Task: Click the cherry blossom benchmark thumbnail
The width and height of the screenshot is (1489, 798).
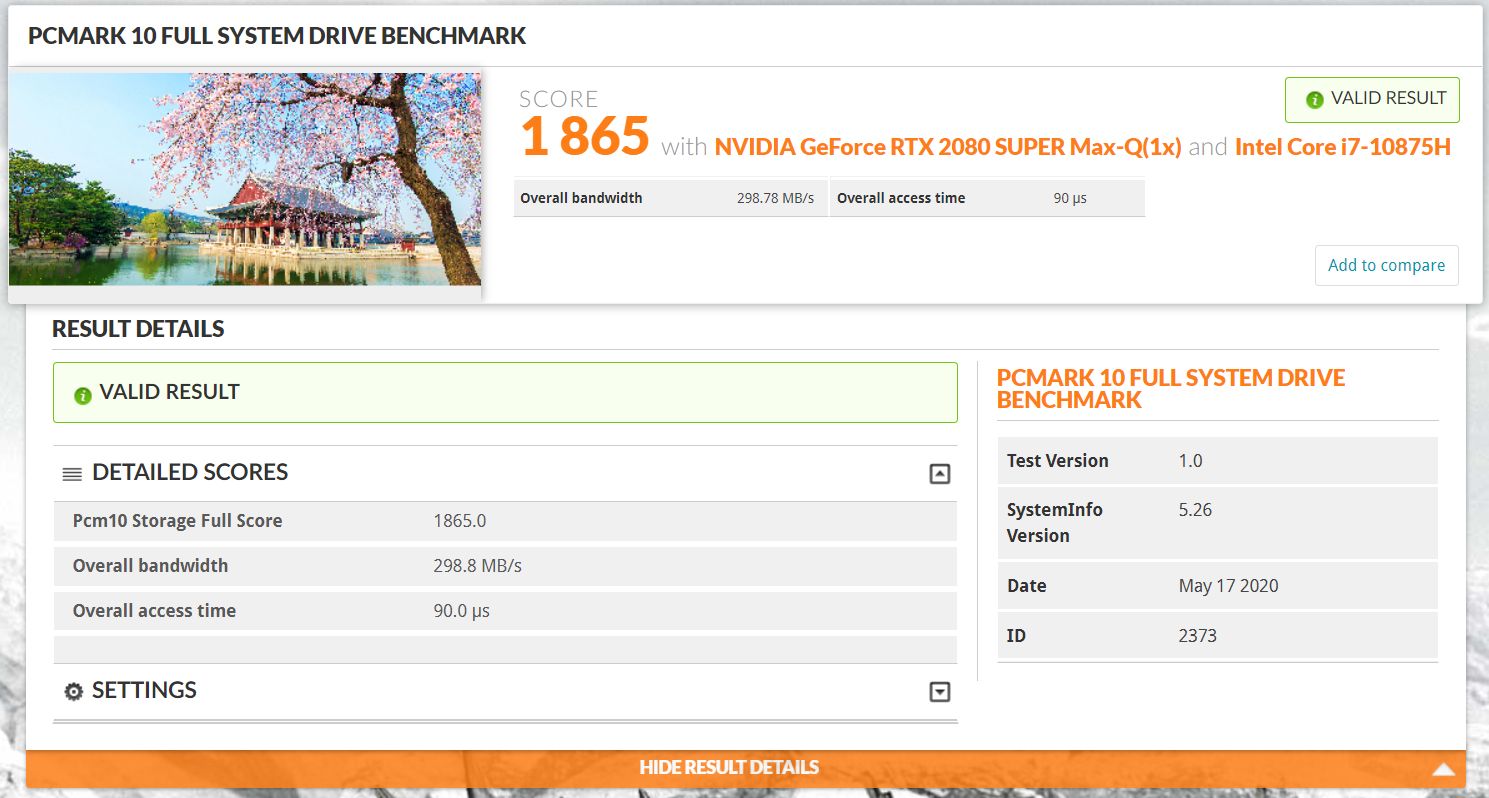Action: pyautogui.click(x=245, y=179)
